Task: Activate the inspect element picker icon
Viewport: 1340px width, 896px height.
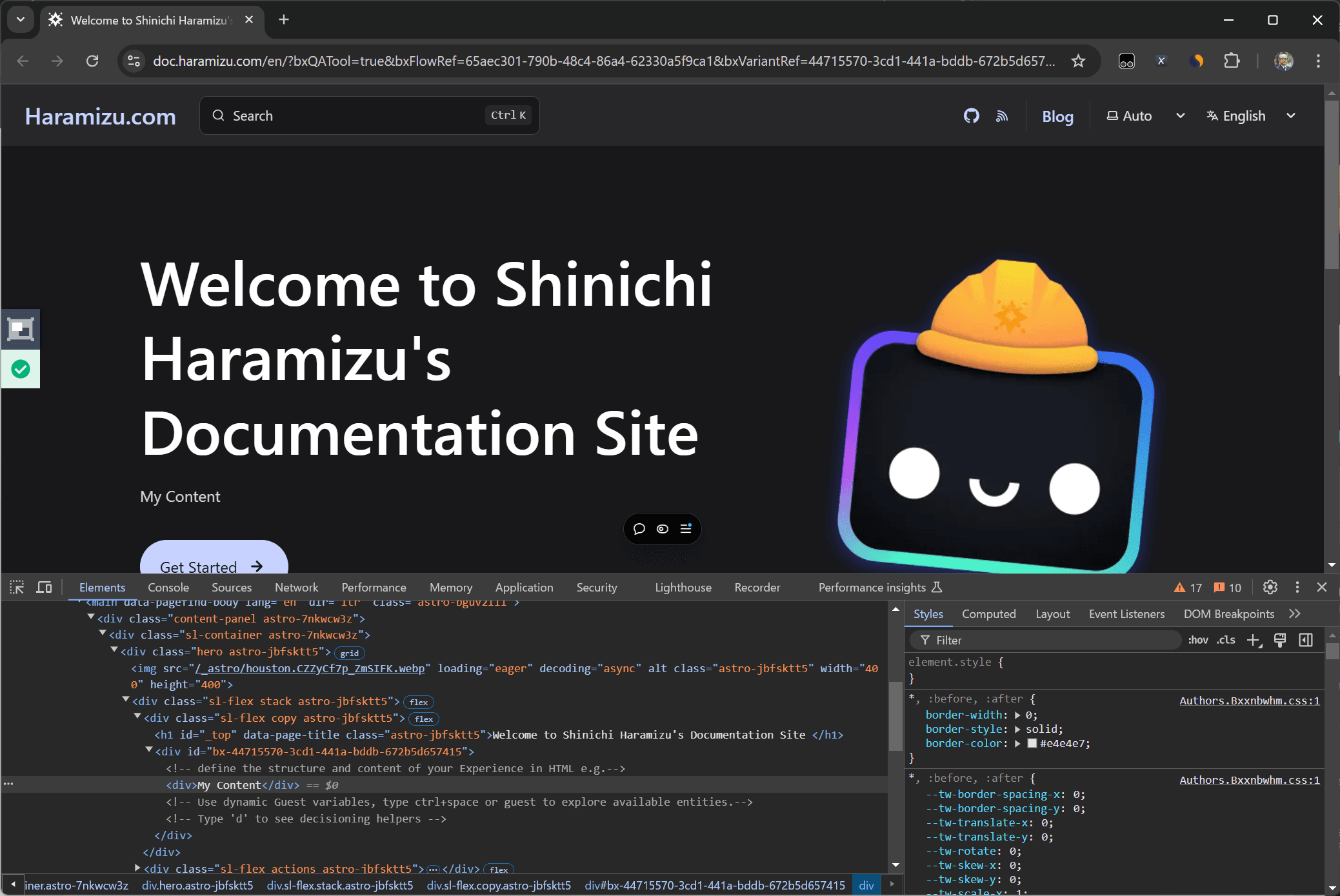Action: coord(17,587)
